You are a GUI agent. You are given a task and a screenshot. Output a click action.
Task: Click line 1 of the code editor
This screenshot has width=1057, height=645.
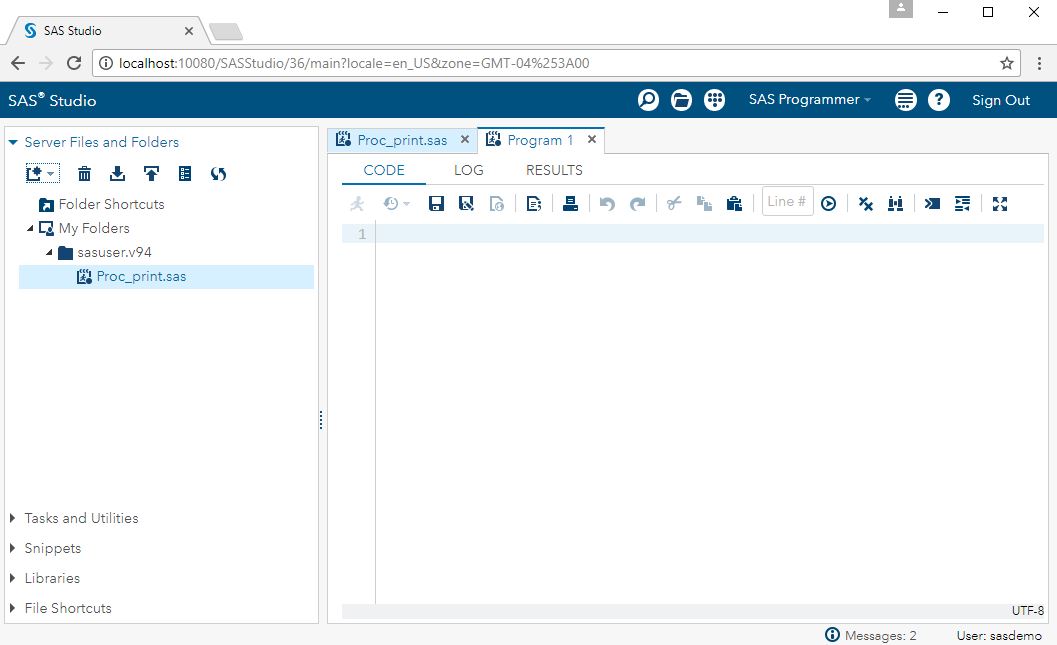(709, 234)
